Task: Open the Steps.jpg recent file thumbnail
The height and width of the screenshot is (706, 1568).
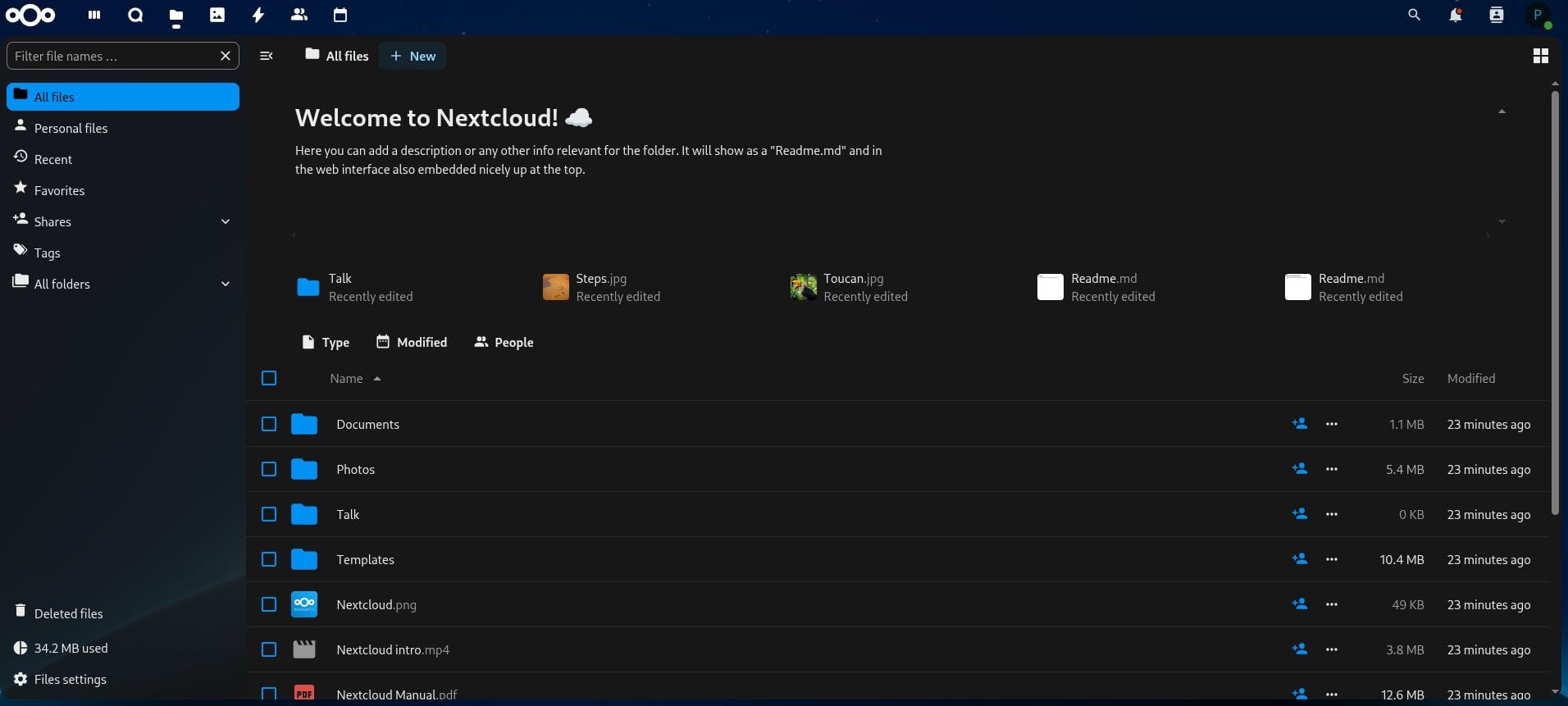Action: 556,287
